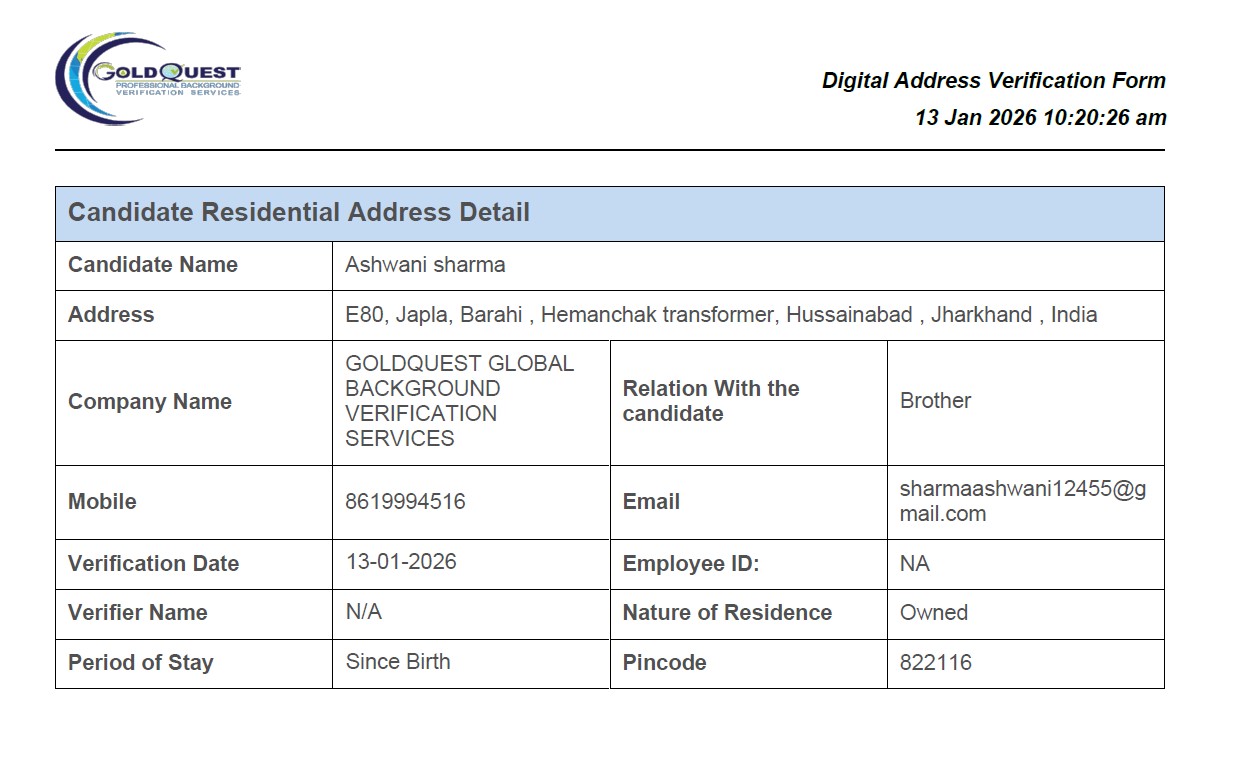
Task: Select the address text starting with E80
Action: [x=721, y=315]
